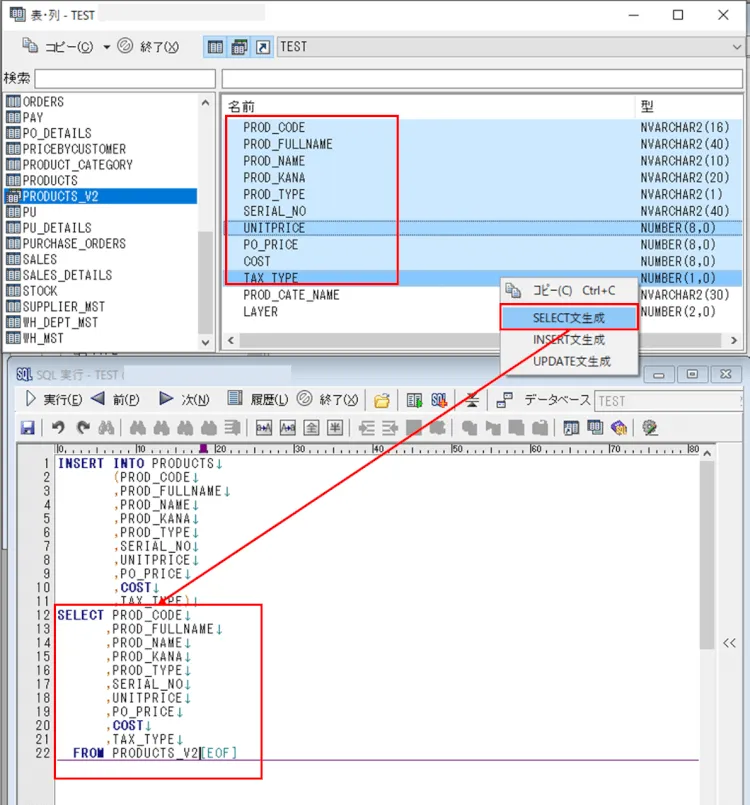The width and height of the screenshot is (750, 805).
Task: Click the stay-on-top pin icon in the SQL toolbar
Action: pos(472,400)
